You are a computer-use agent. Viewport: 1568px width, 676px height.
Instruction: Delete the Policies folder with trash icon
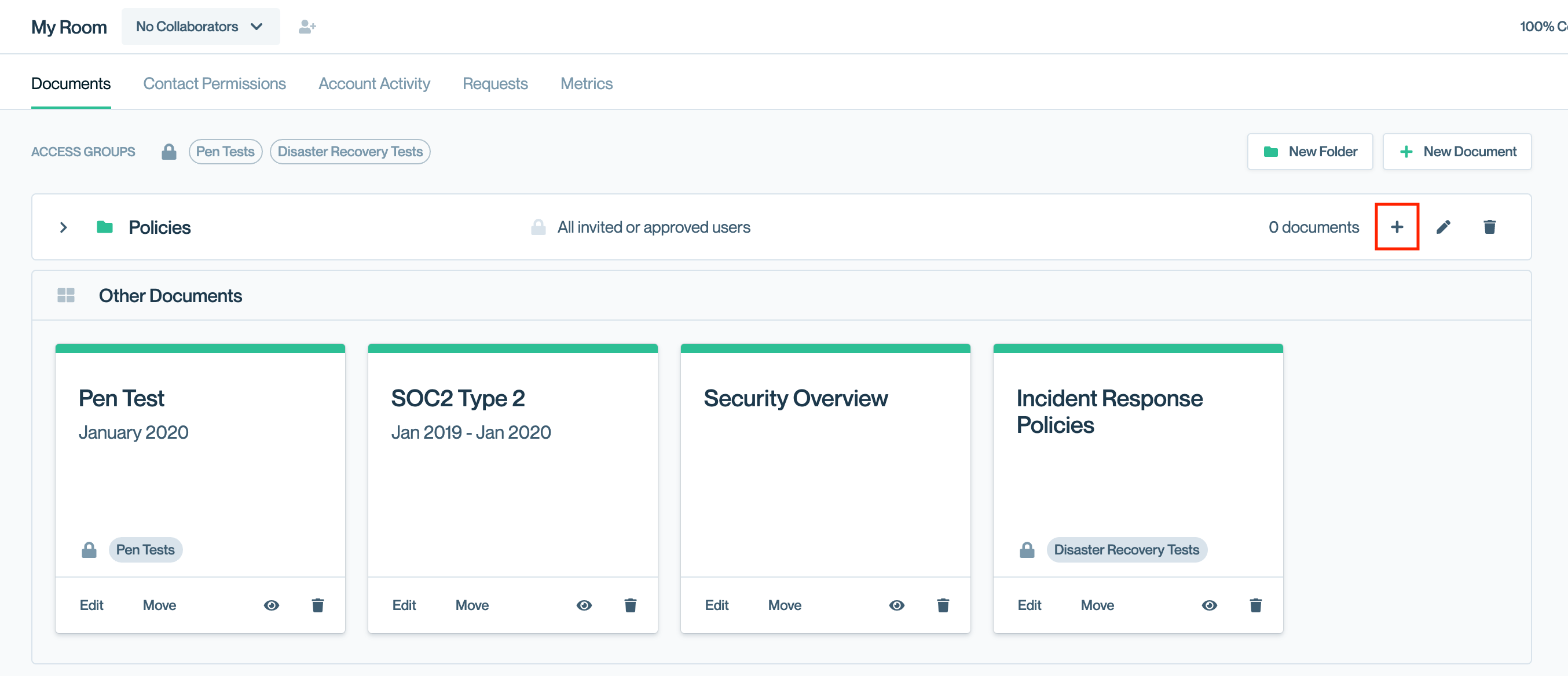coord(1489,227)
